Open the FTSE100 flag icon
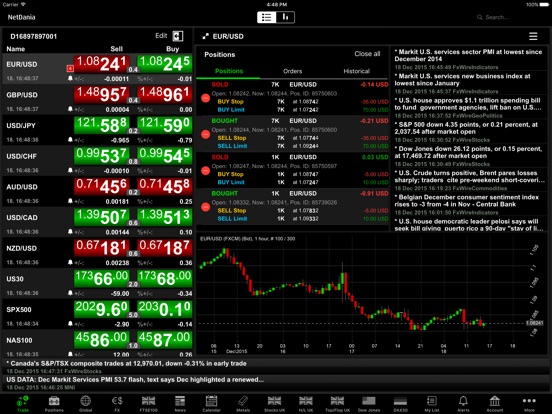Screen dimensions: 552x414 (148, 403)
